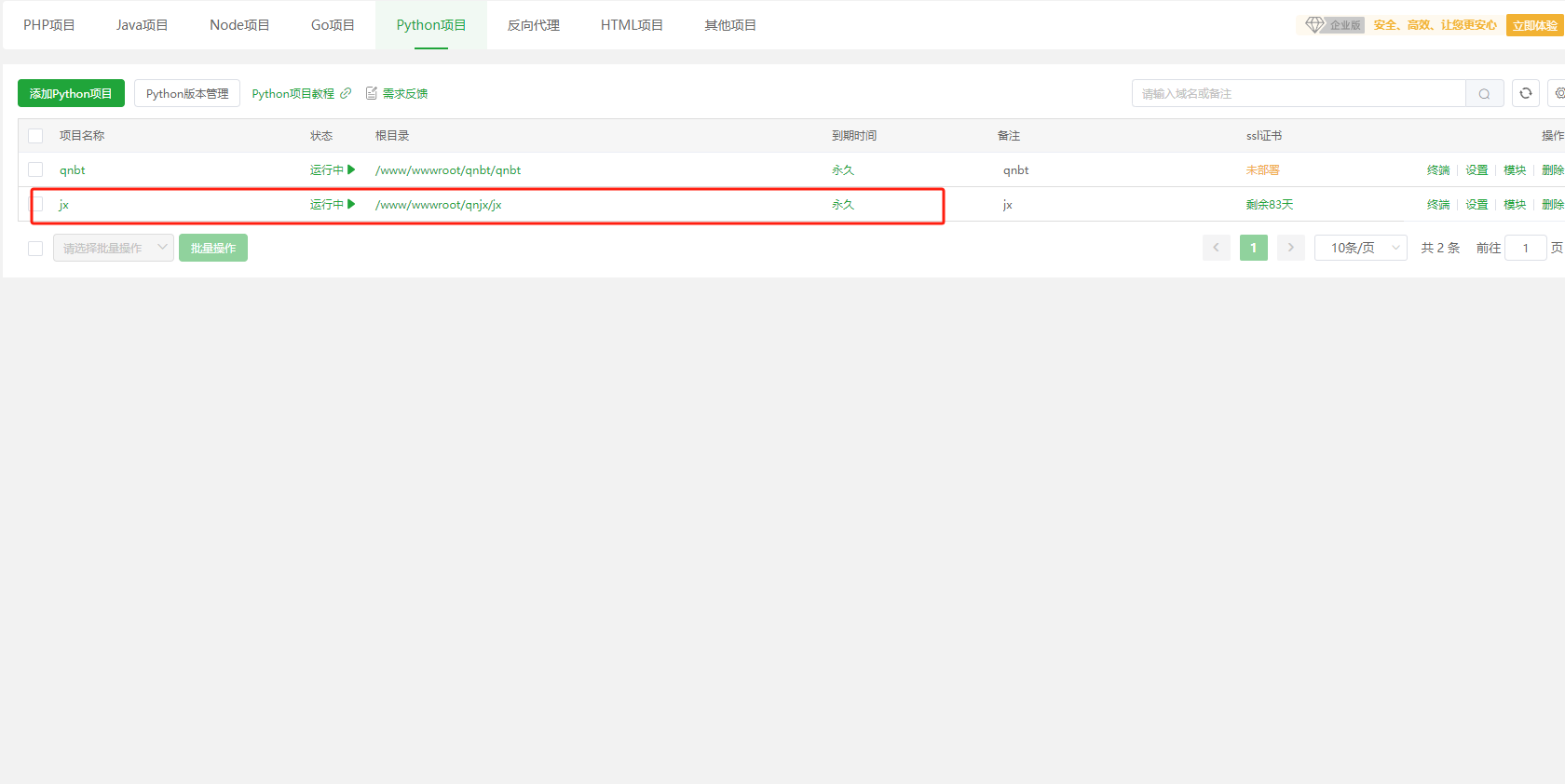1565x784 pixels.
Task: Click the search magnifier icon
Action: tap(1484, 94)
